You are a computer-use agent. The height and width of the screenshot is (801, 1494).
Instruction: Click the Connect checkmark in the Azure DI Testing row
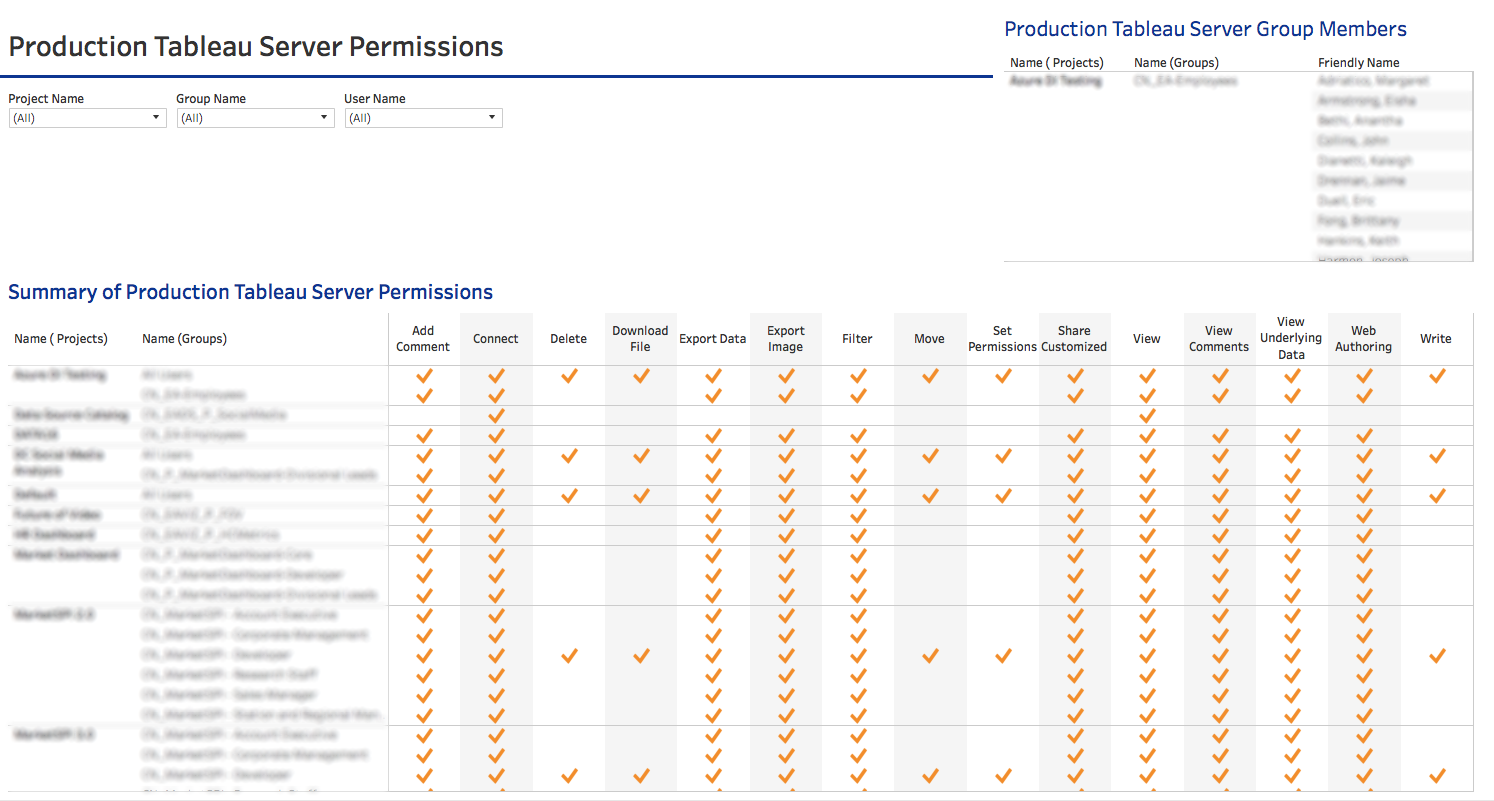(495, 375)
